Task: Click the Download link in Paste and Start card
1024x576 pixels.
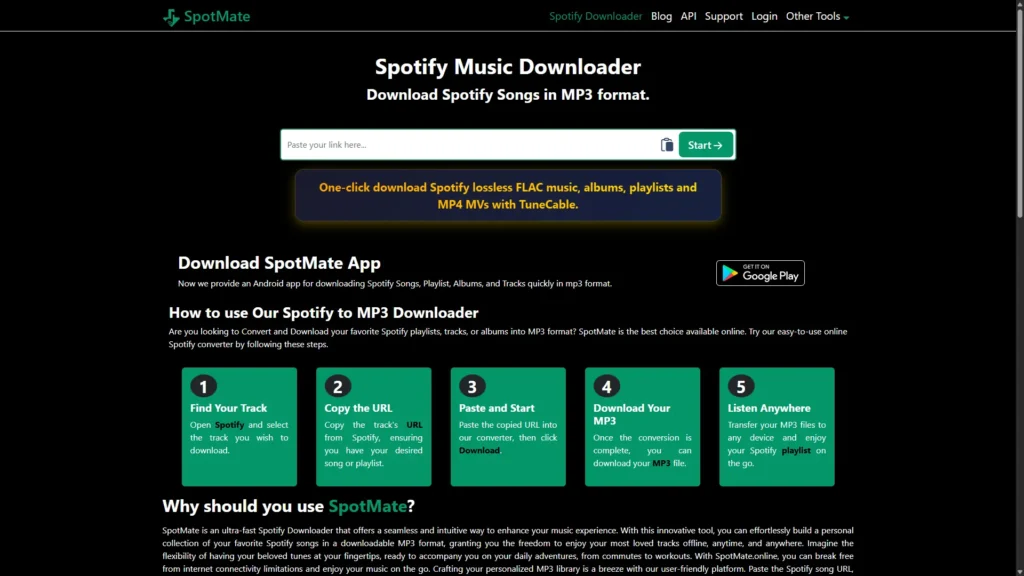Action: point(479,451)
